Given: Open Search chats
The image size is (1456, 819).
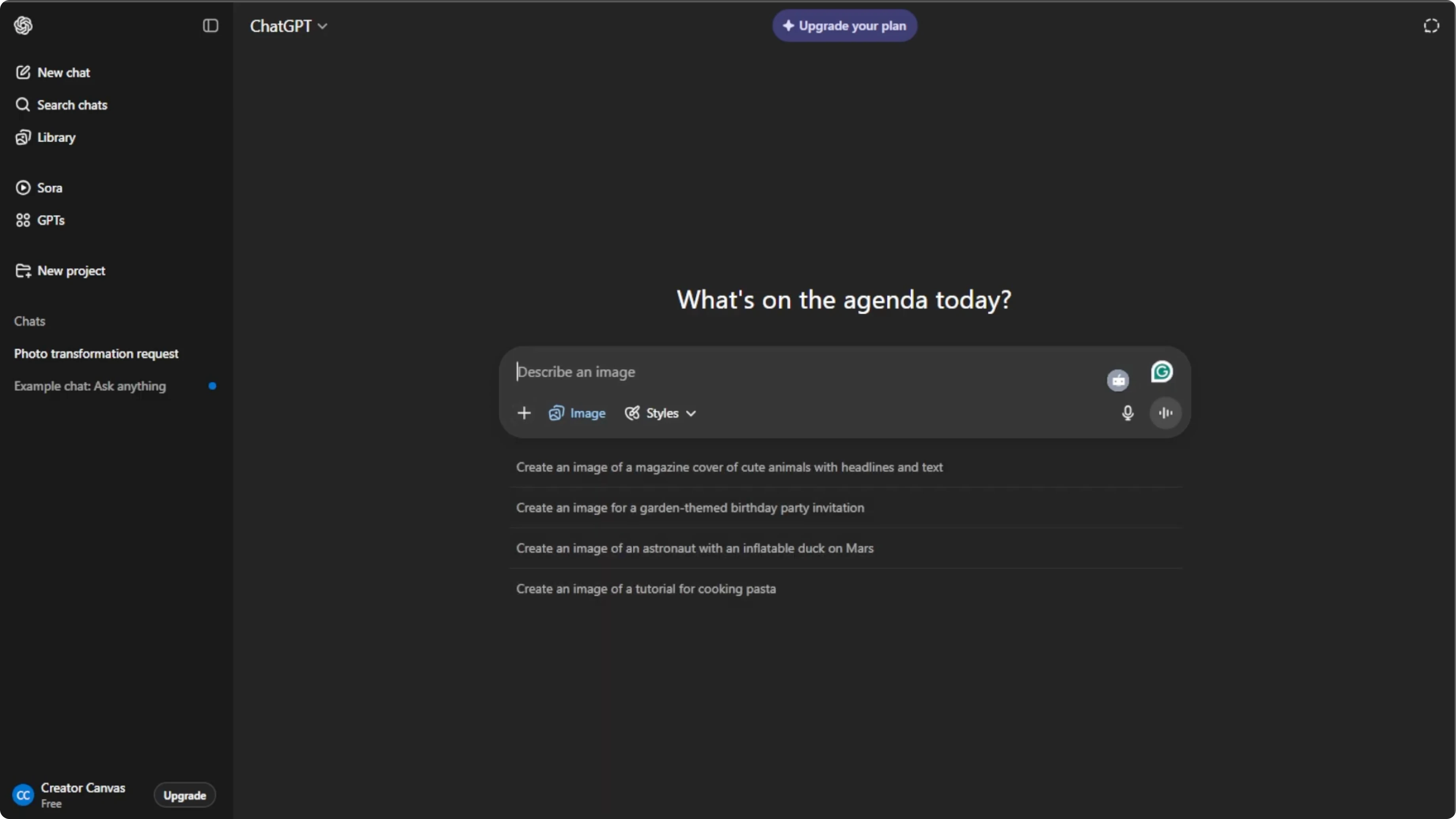Looking at the screenshot, I should (116, 104).
